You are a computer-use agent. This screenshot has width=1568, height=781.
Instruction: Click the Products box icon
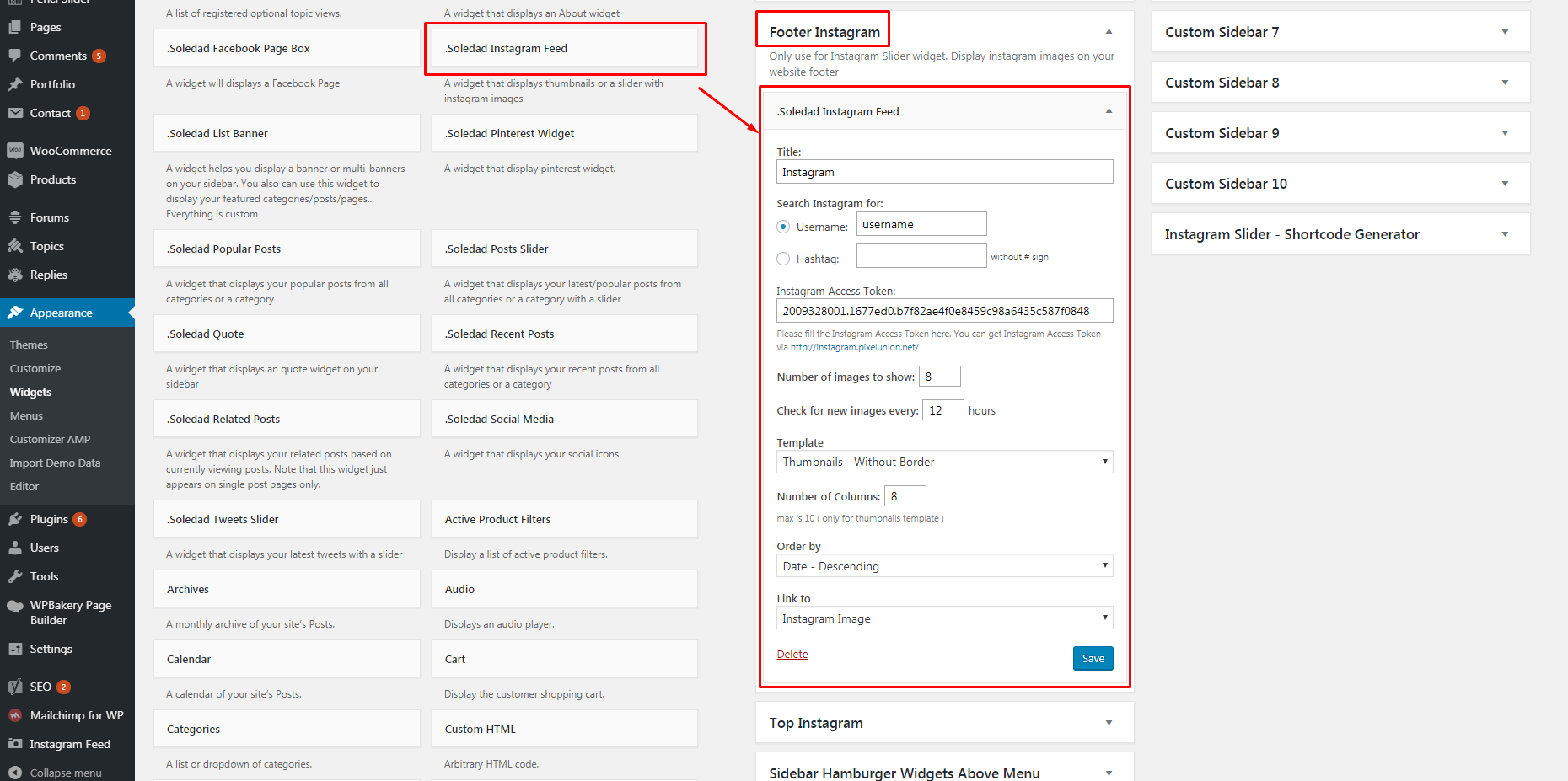tap(15, 179)
